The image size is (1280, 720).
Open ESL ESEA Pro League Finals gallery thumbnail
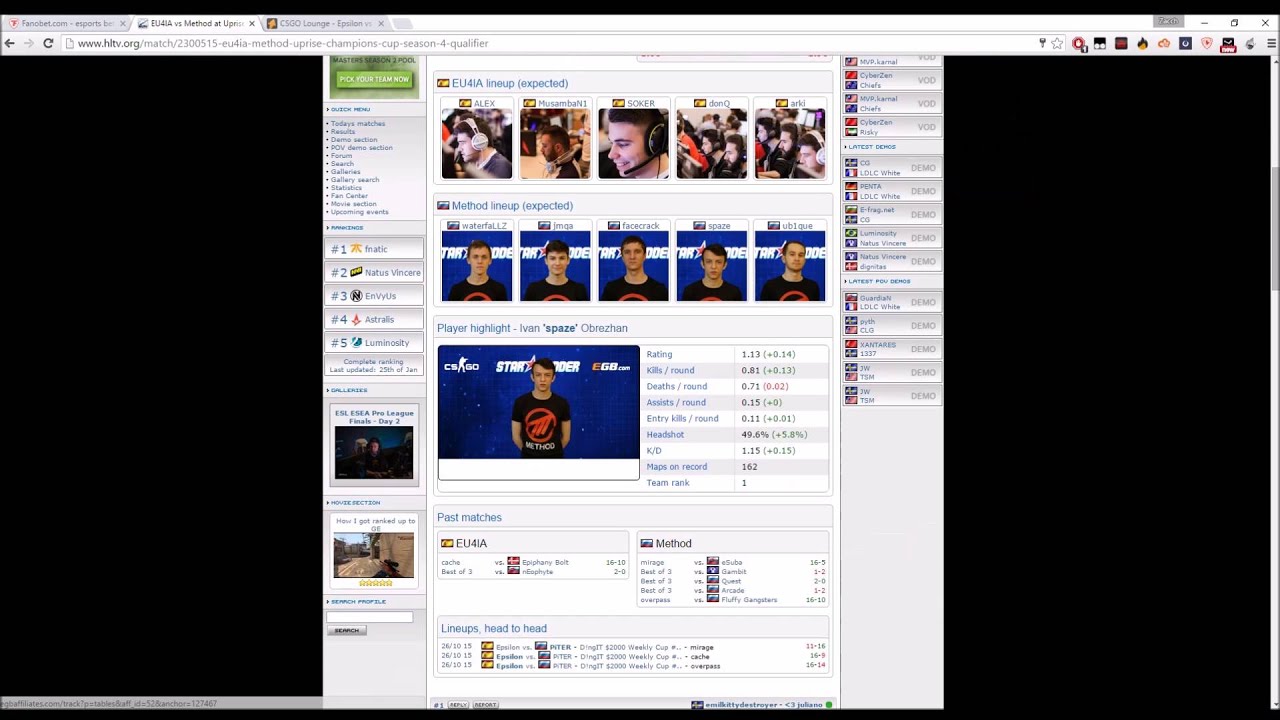tap(374, 453)
